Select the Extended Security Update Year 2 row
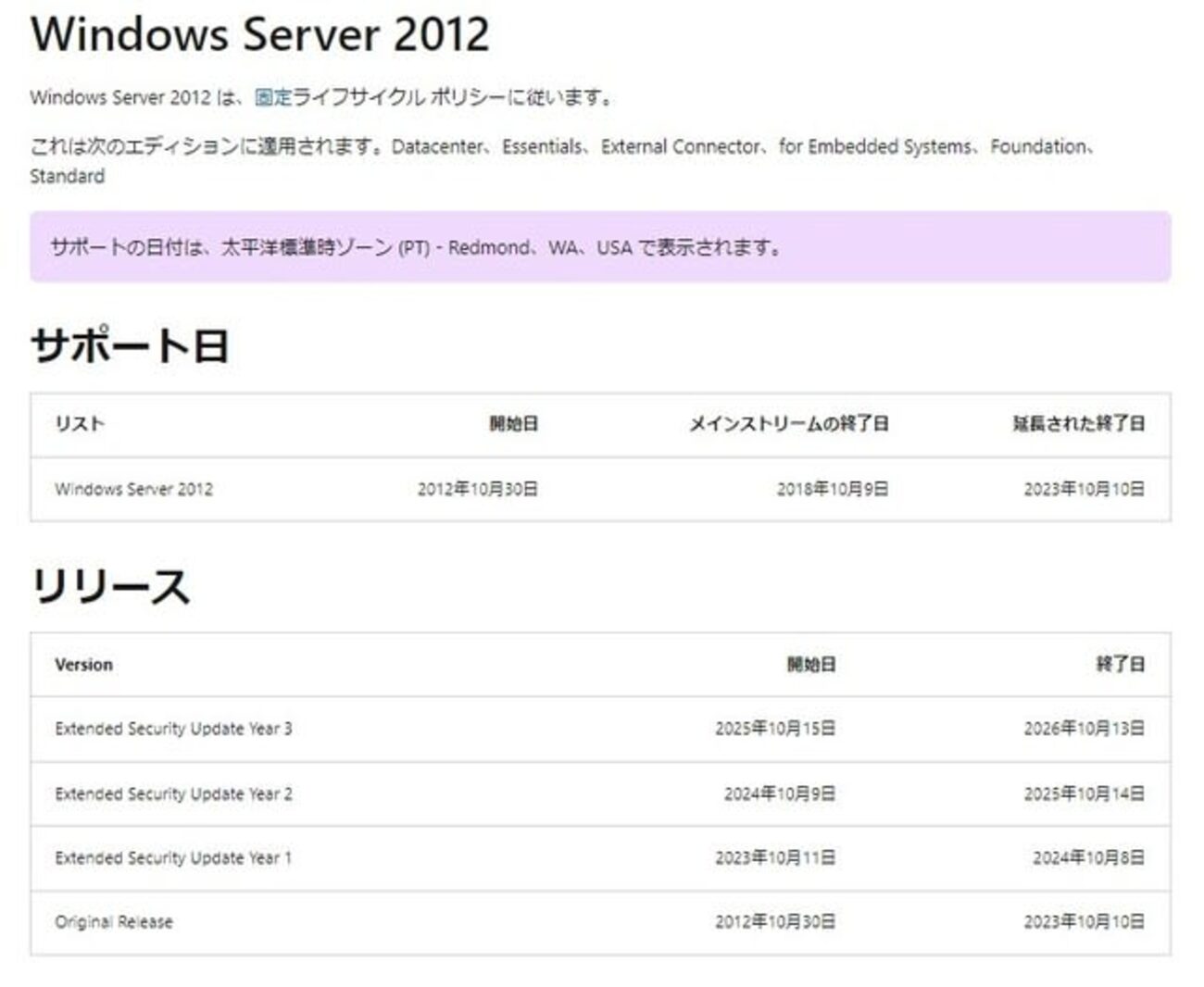Screen dimensions: 1204x987 [x=171, y=794]
